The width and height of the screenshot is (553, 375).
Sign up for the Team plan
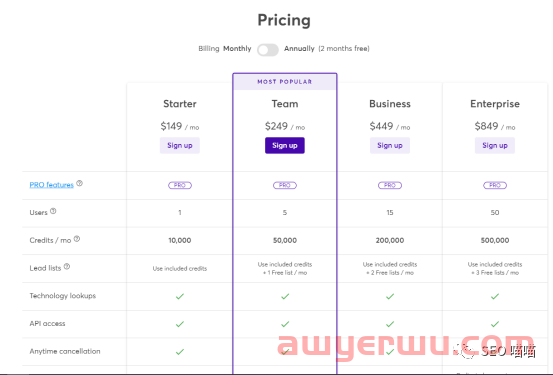point(285,145)
